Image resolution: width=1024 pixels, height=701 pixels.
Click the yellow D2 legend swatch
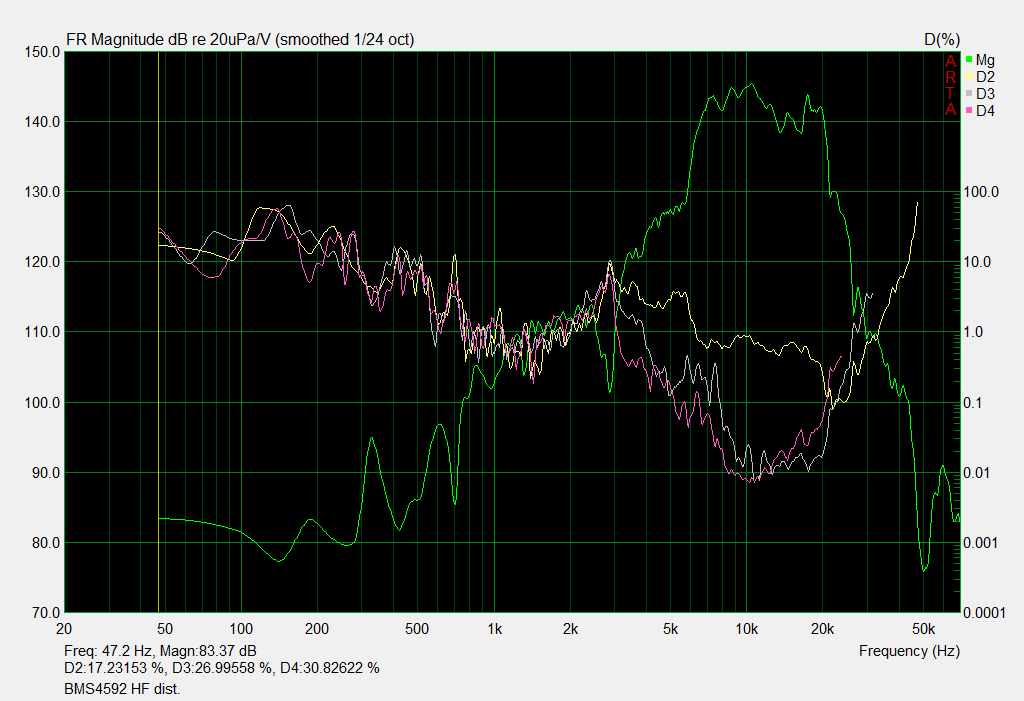[969, 76]
